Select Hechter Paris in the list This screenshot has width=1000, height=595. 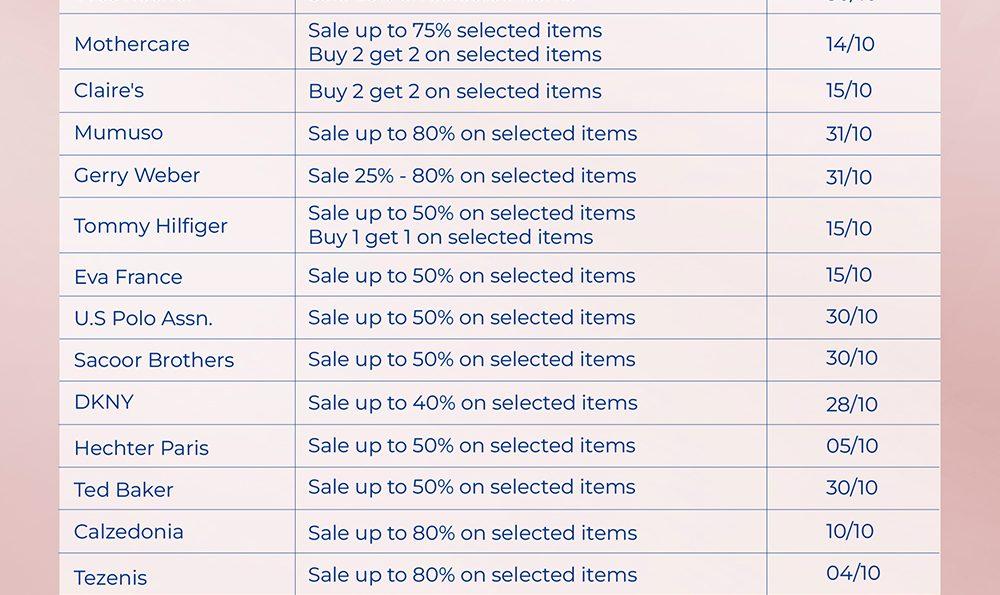[141, 448]
